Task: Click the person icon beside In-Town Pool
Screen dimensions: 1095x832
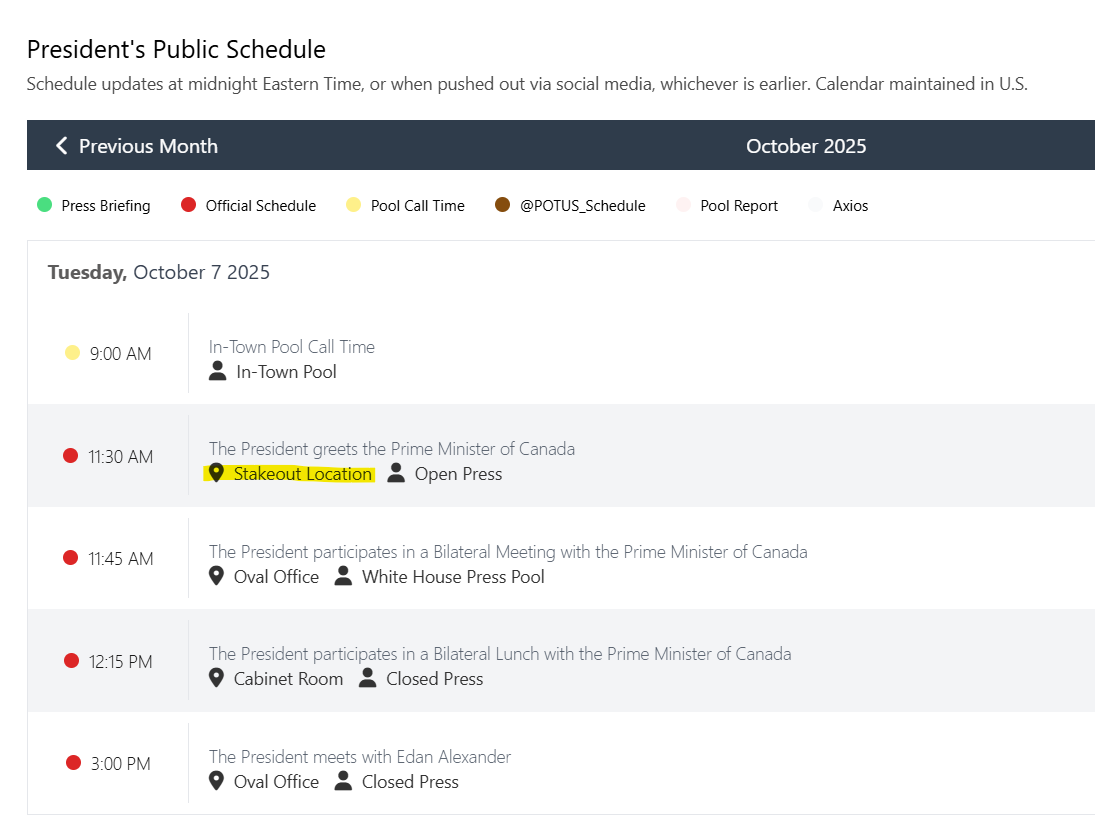Action: click(x=218, y=372)
